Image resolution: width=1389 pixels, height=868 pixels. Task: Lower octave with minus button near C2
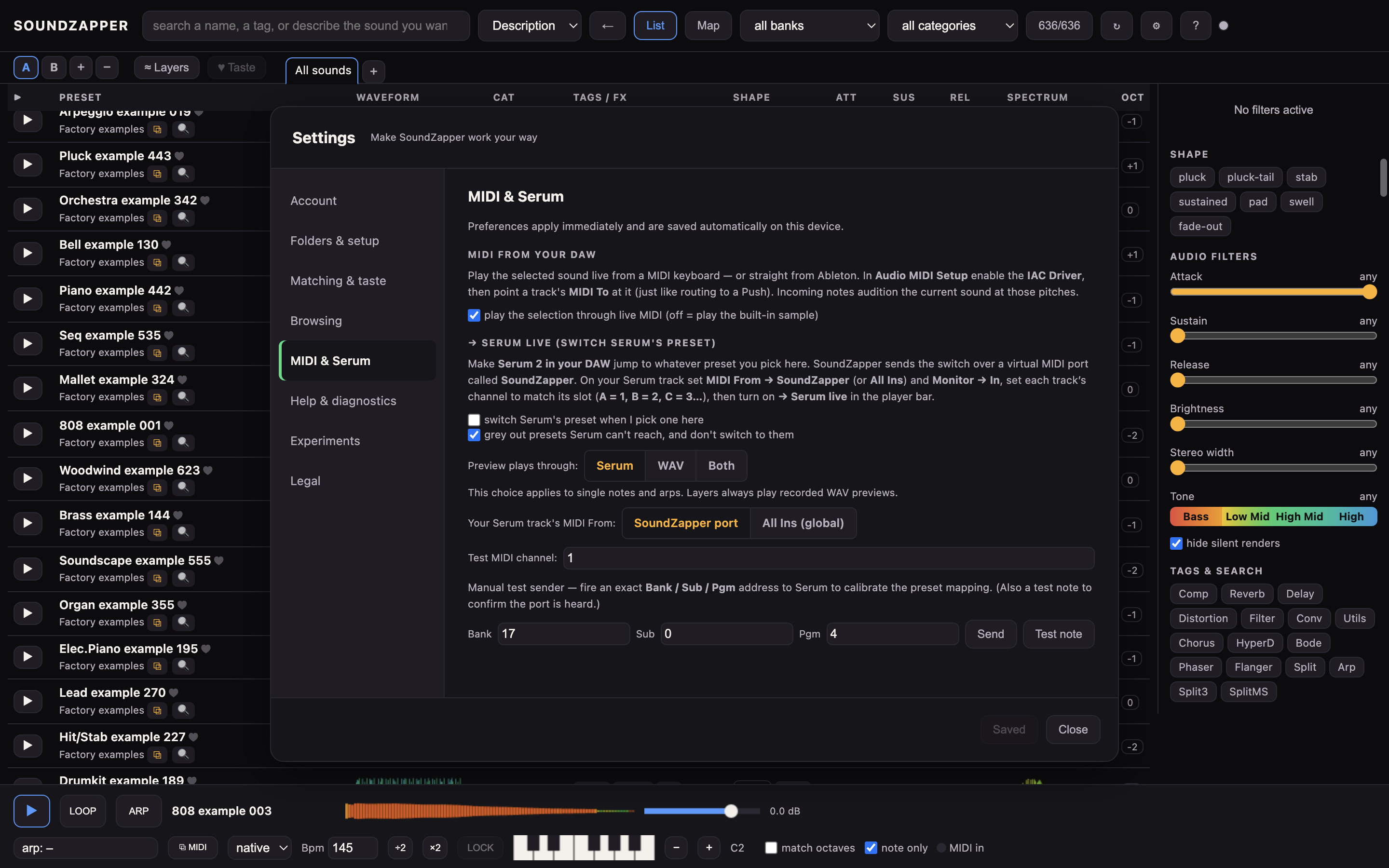[676, 847]
